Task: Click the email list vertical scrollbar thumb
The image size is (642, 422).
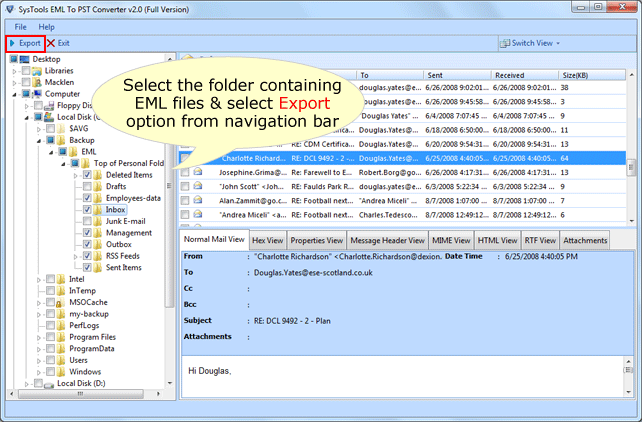Action: (x=631, y=168)
